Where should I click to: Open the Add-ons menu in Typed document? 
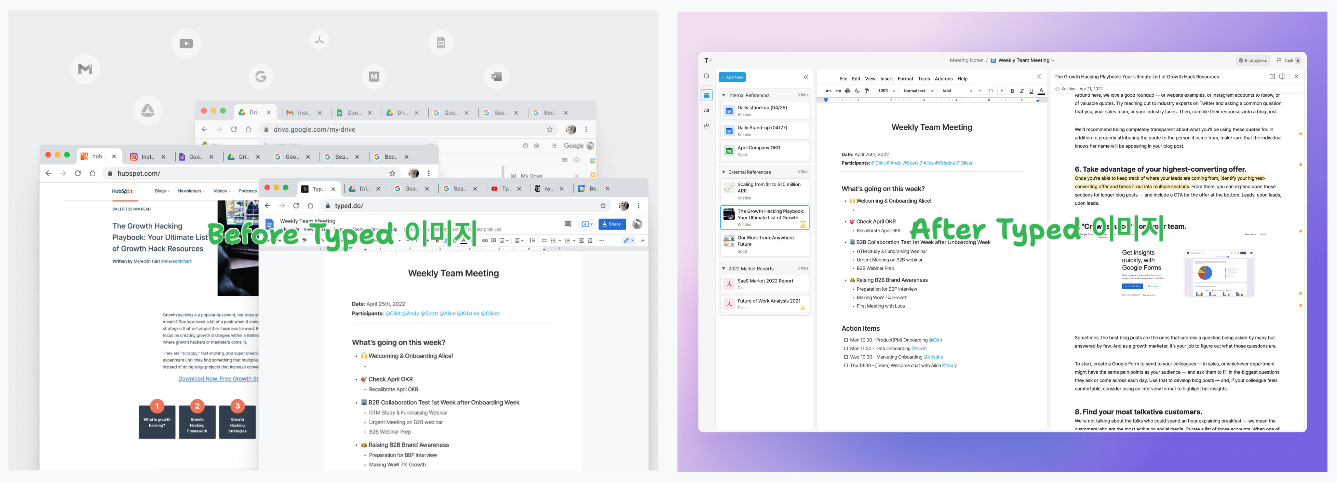(x=944, y=78)
